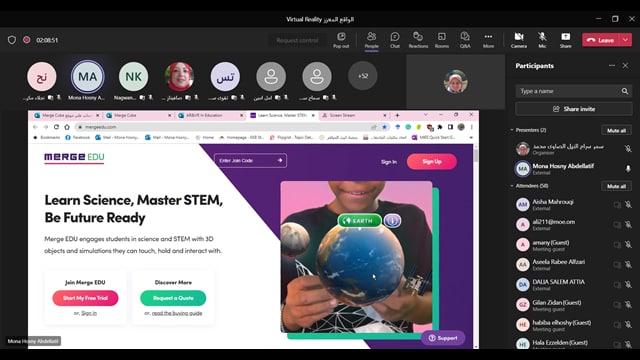Select Learn Science, Master STEM browser tab
640x360 pixels.
pos(282,116)
